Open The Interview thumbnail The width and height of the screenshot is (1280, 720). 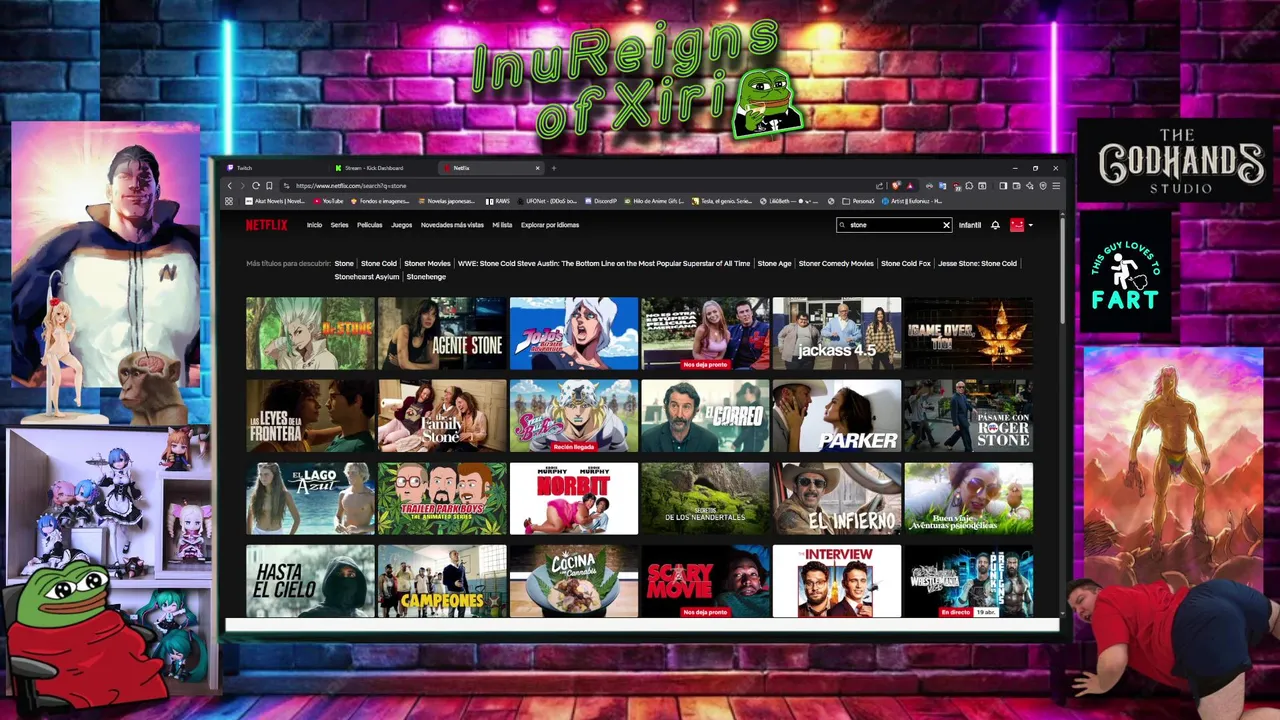[x=837, y=581]
